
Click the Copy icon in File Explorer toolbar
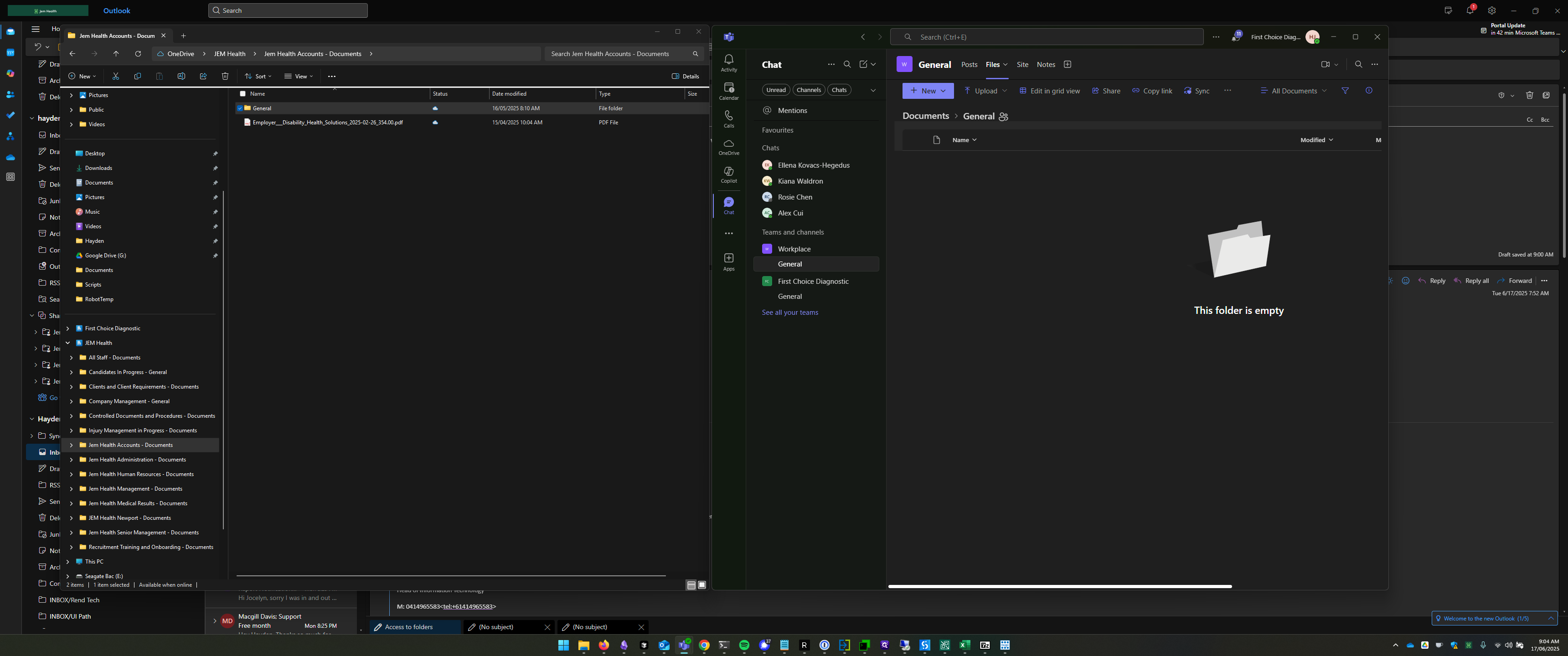(x=138, y=76)
